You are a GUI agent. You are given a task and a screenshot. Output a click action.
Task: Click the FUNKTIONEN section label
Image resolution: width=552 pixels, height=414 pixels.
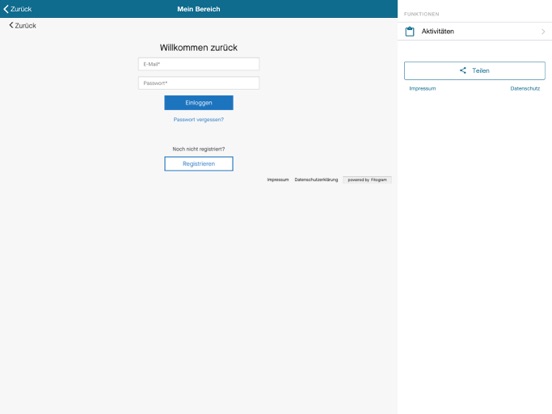click(x=421, y=14)
